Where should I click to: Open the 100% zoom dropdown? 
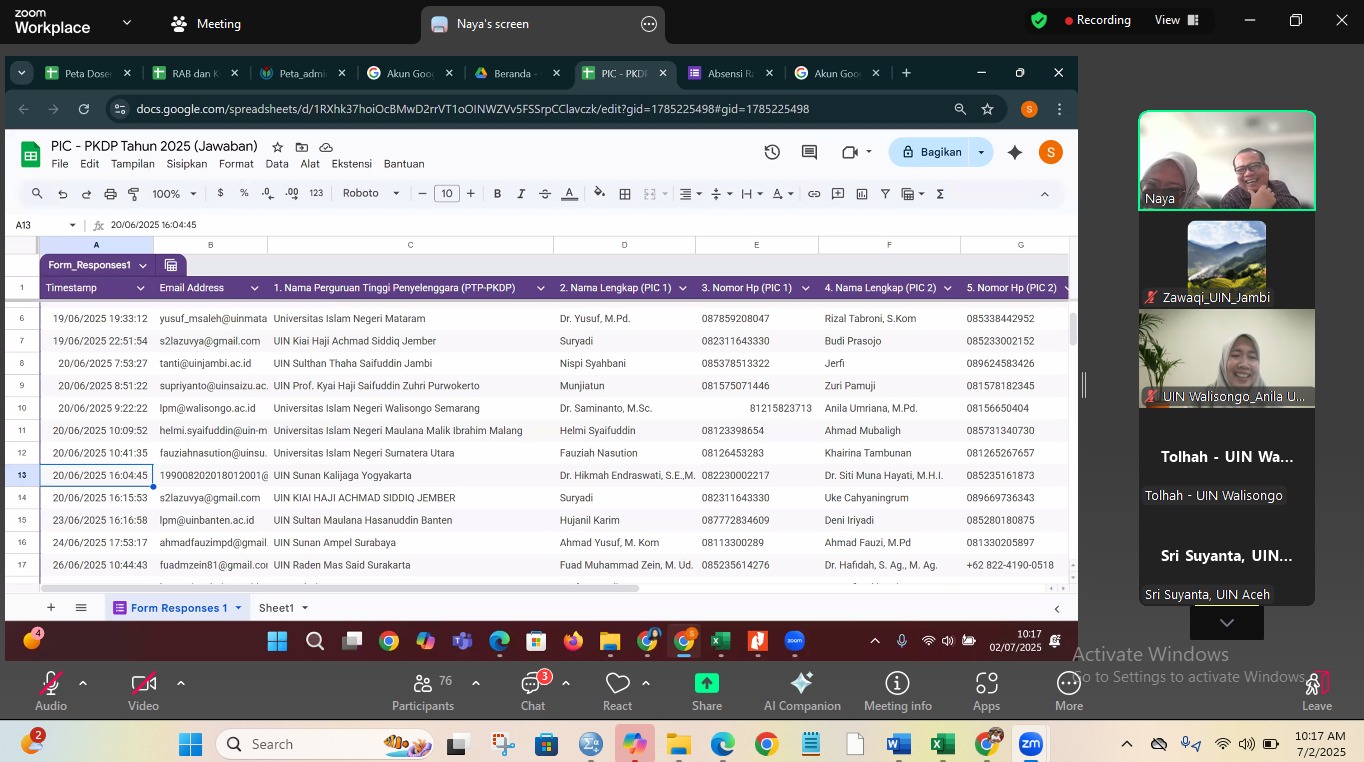(x=173, y=194)
